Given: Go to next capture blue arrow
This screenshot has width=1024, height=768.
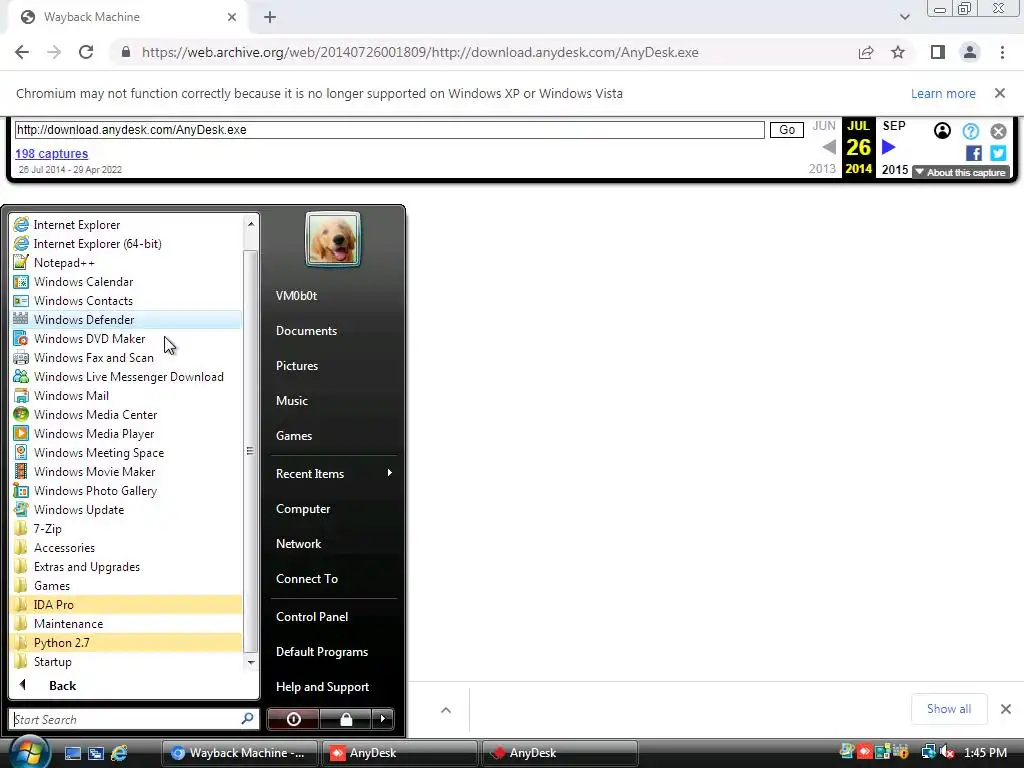Looking at the screenshot, I should tap(889, 147).
